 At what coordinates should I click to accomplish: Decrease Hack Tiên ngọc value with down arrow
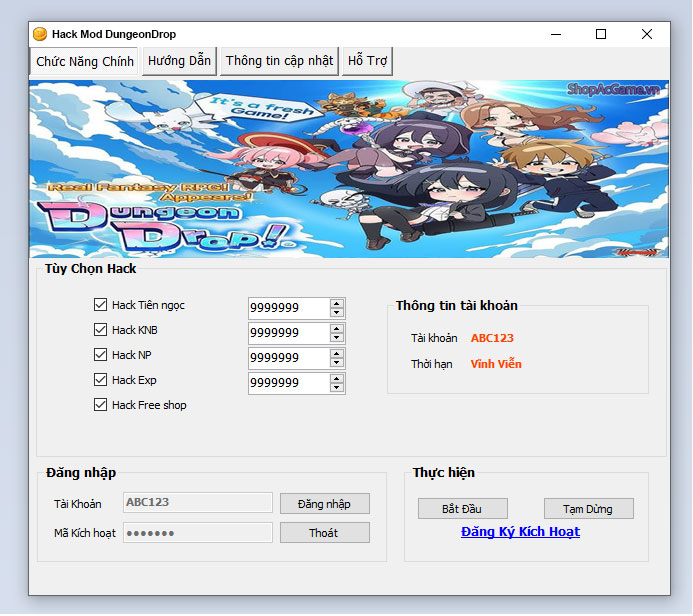point(337,312)
